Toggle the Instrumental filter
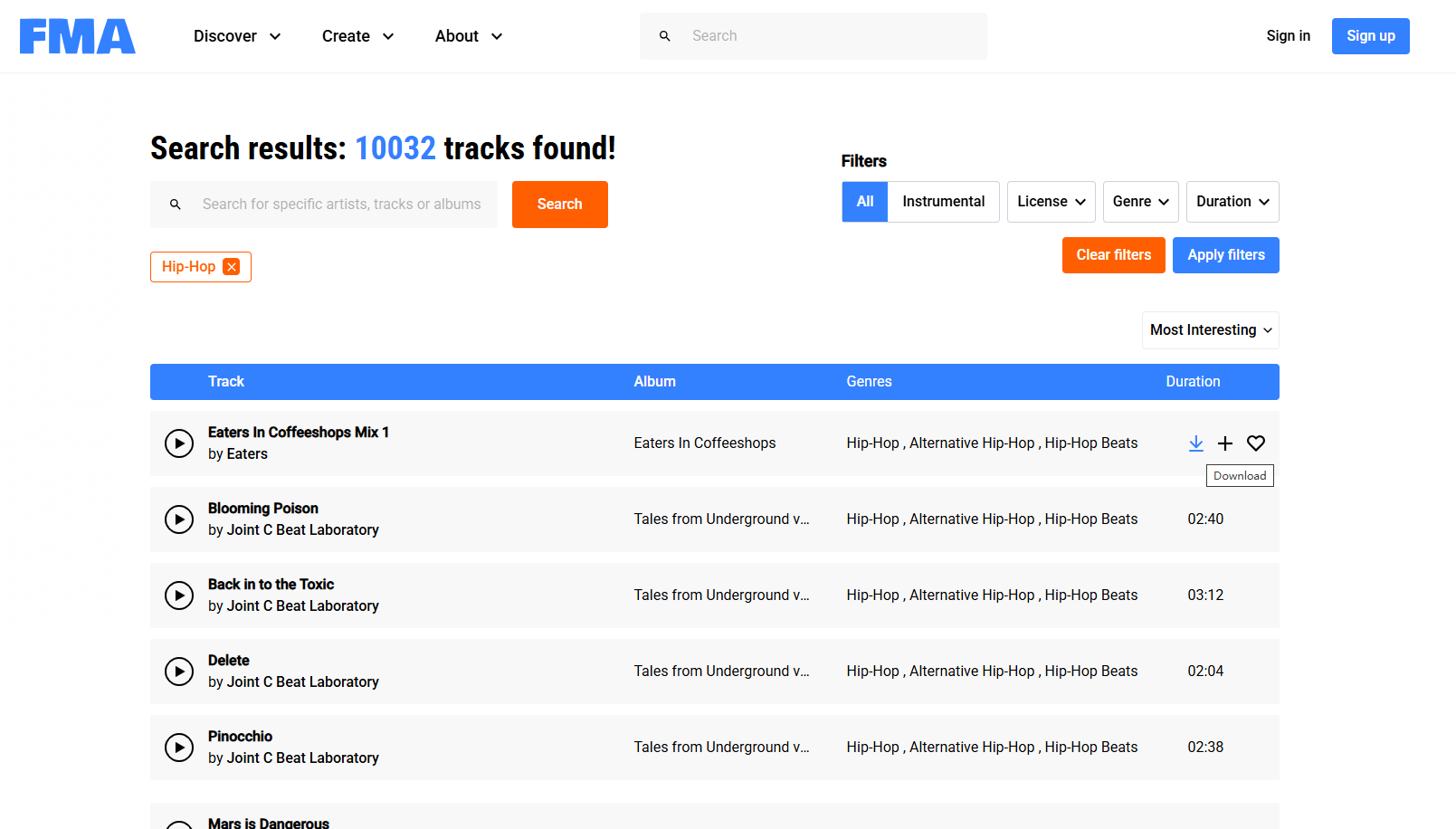Viewport: 1456px width, 829px height. pyautogui.click(x=943, y=202)
